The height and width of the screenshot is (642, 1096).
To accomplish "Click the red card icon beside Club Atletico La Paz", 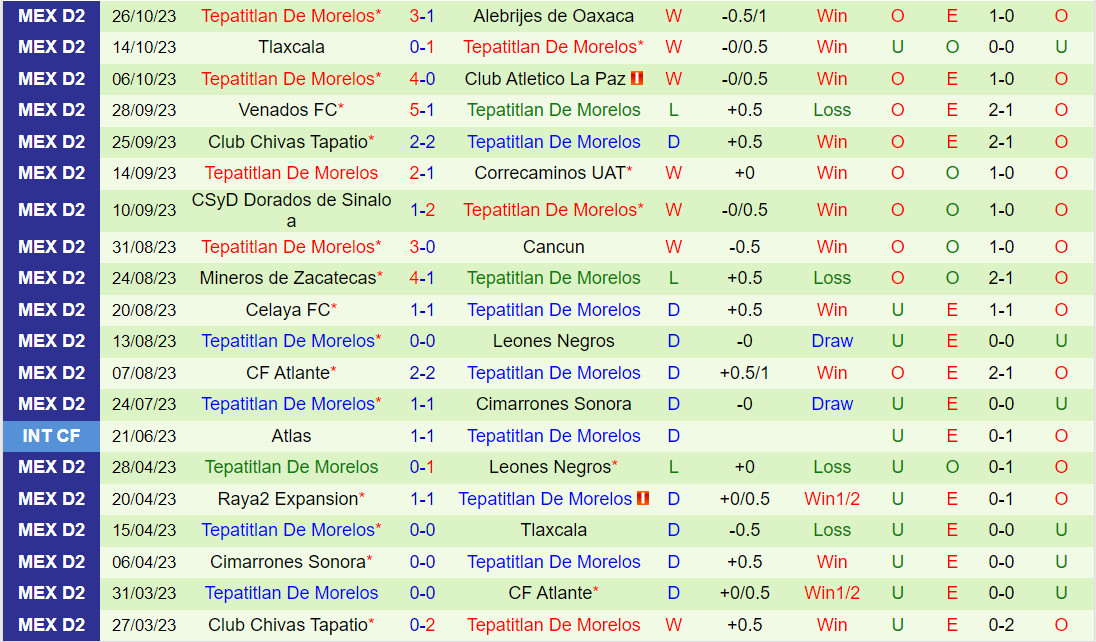I will point(637,79).
